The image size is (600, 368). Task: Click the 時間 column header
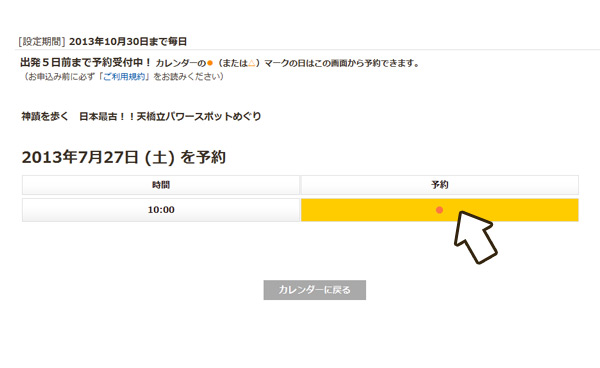pos(161,185)
